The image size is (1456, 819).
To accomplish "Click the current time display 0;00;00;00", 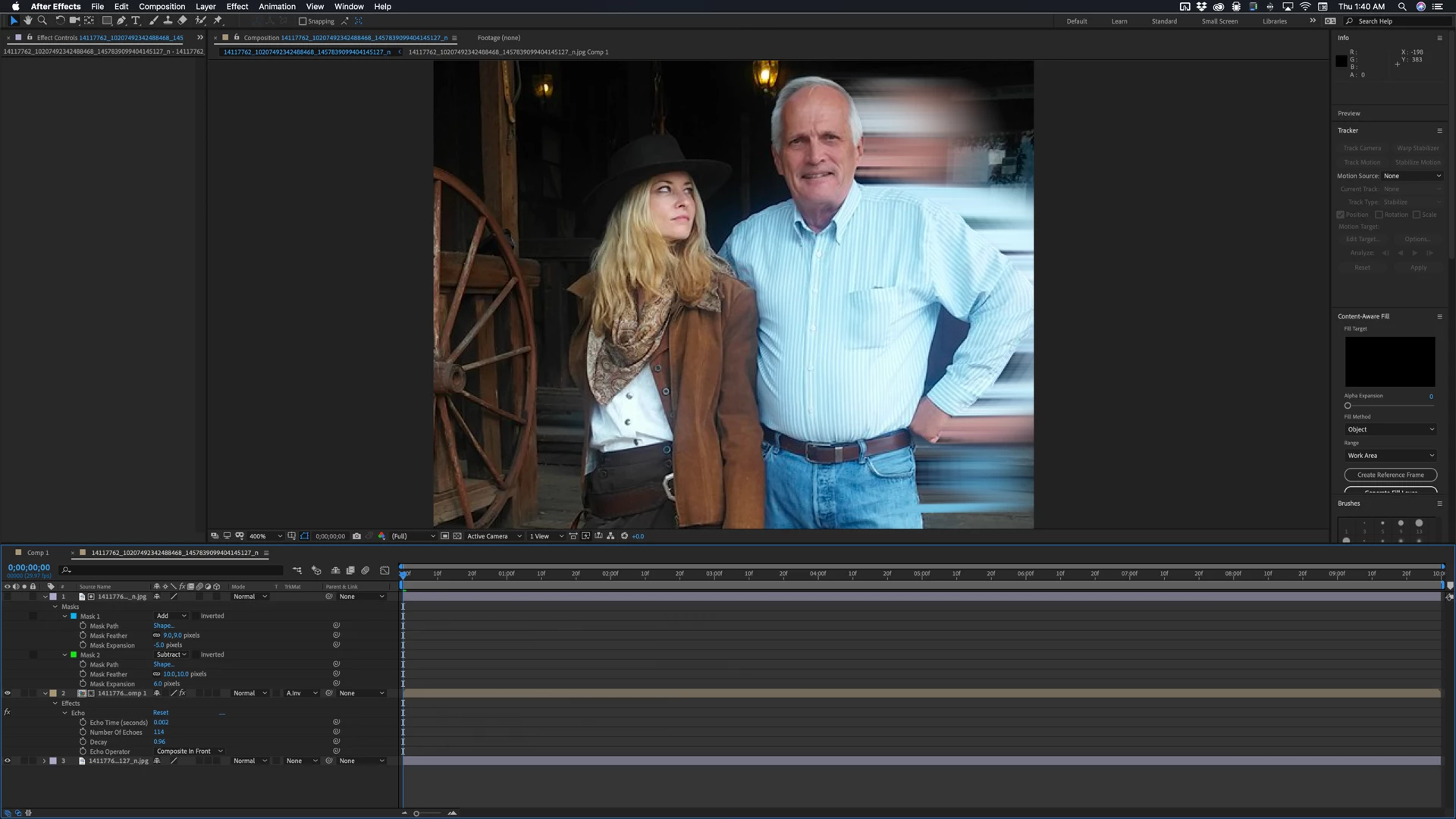I will (x=29, y=567).
